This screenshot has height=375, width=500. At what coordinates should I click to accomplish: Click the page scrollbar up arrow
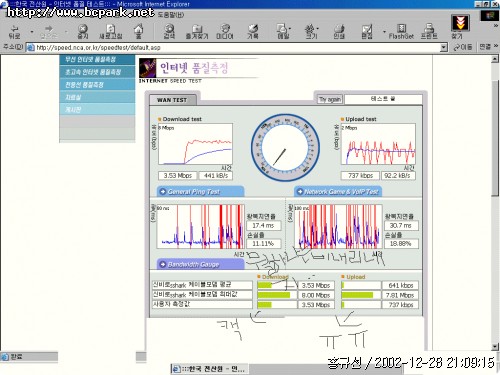495,59
